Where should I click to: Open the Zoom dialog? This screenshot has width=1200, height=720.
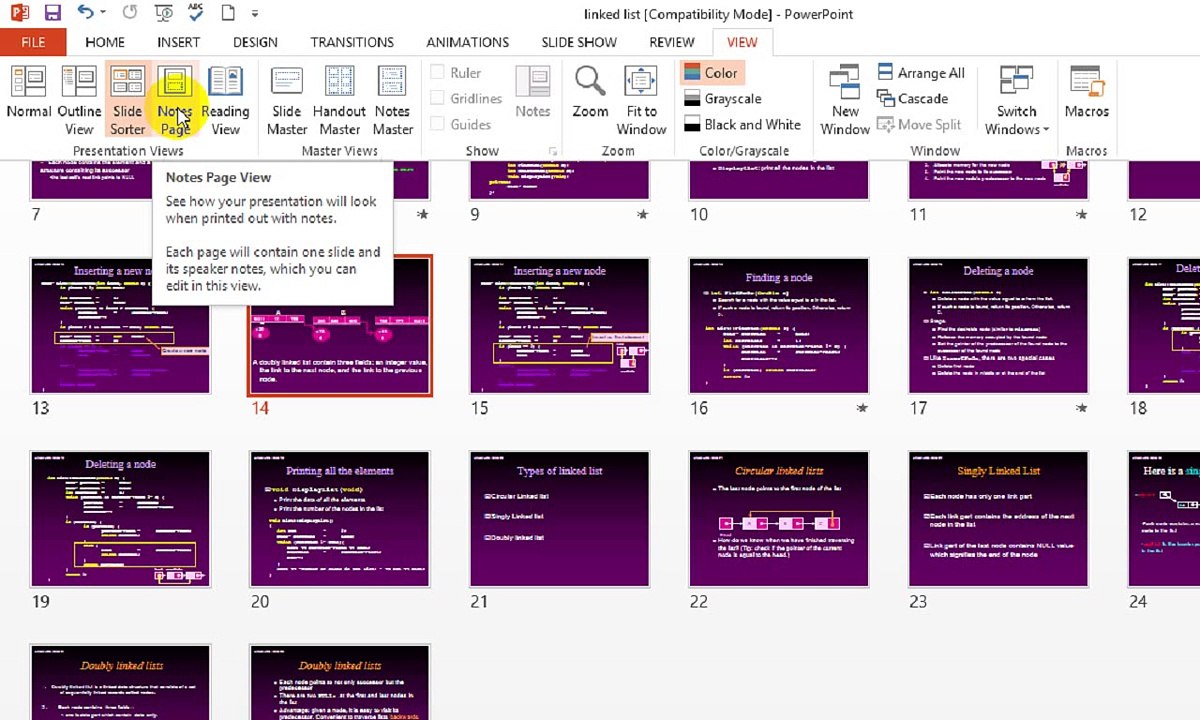pos(590,93)
